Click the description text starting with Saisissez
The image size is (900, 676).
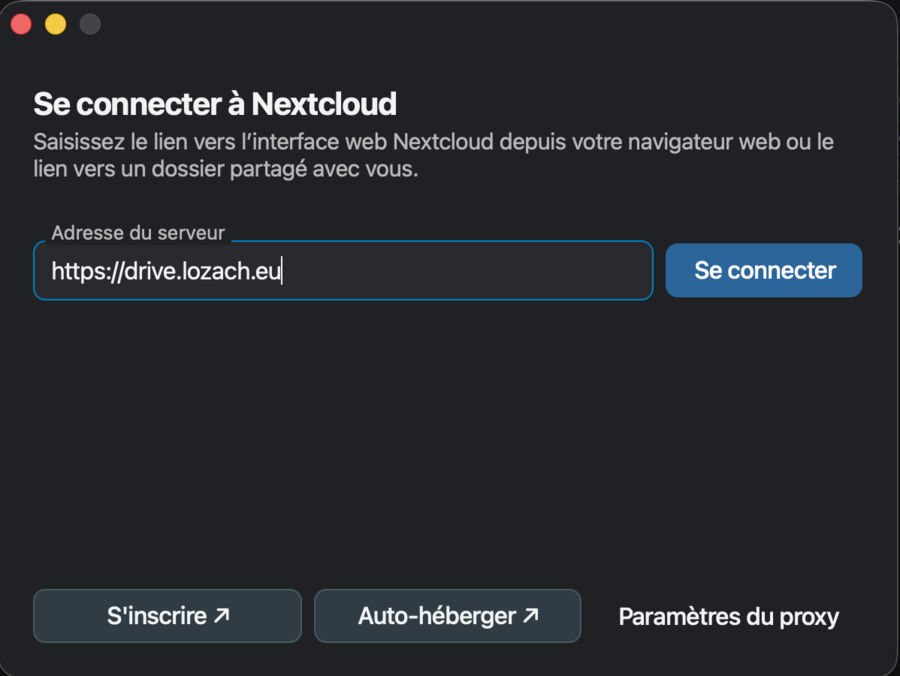point(433,155)
